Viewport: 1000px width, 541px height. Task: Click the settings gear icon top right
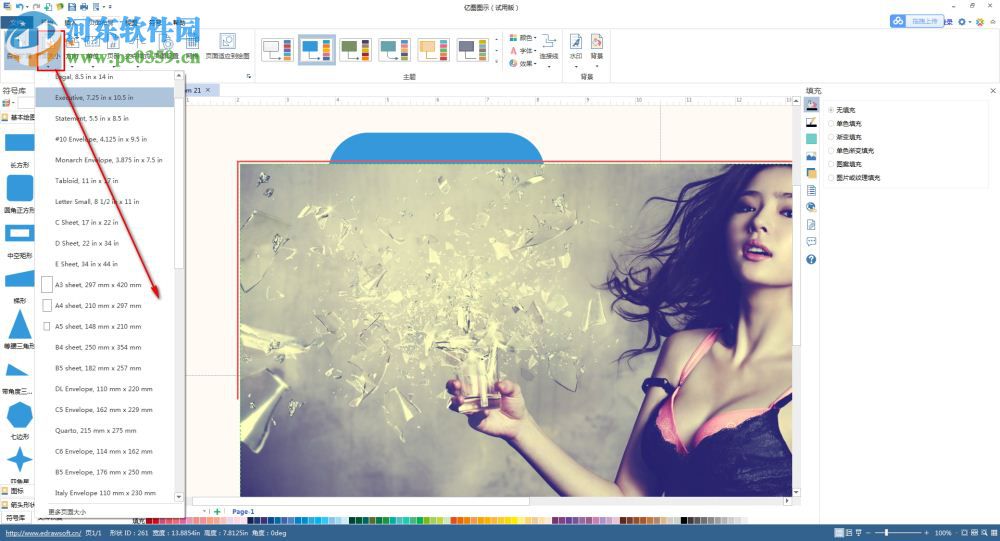pyautogui.click(x=962, y=22)
